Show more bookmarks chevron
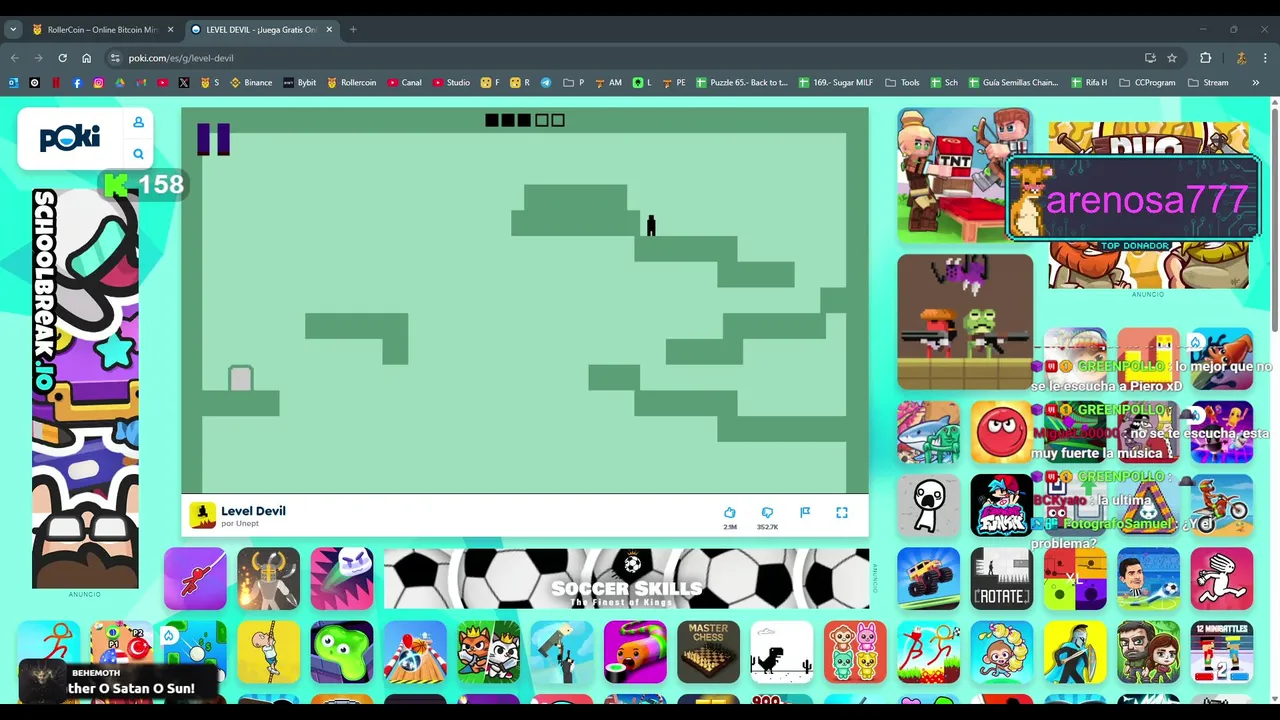Screen dimensions: 1280x720 pyautogui.click(x=1255, y=83)
